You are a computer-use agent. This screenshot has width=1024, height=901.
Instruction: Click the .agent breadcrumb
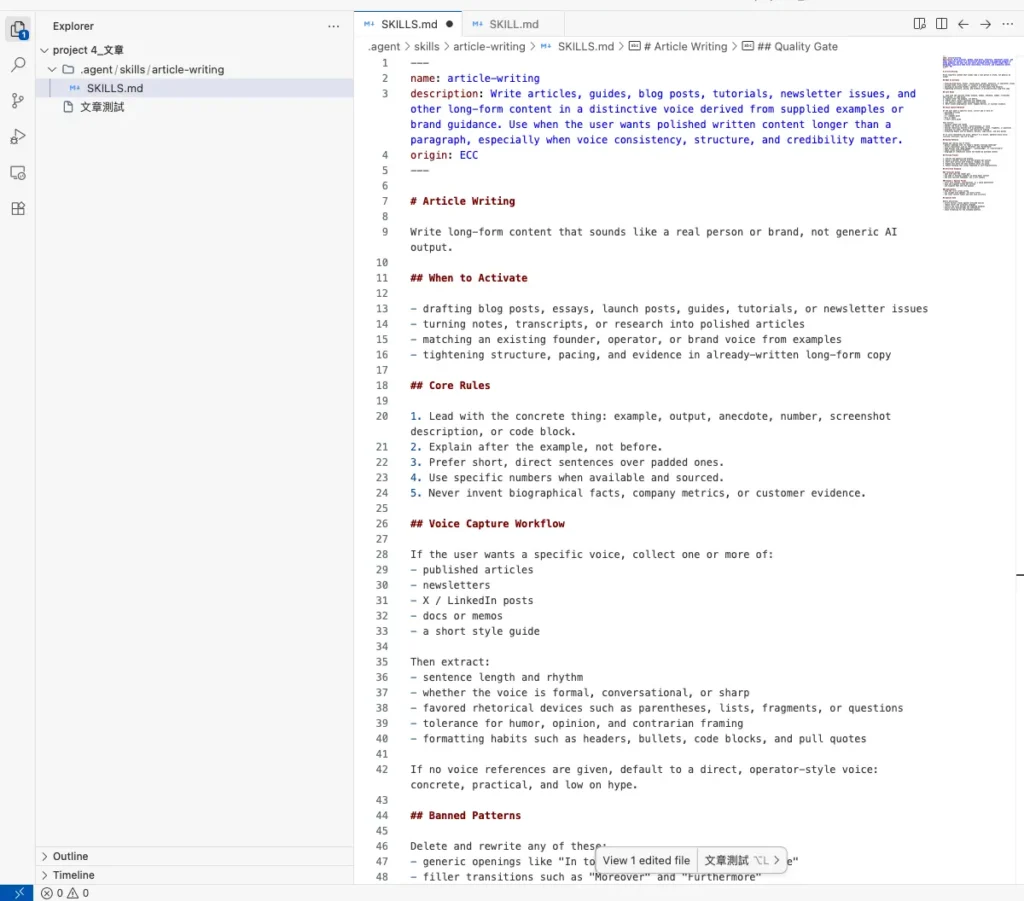384,46
